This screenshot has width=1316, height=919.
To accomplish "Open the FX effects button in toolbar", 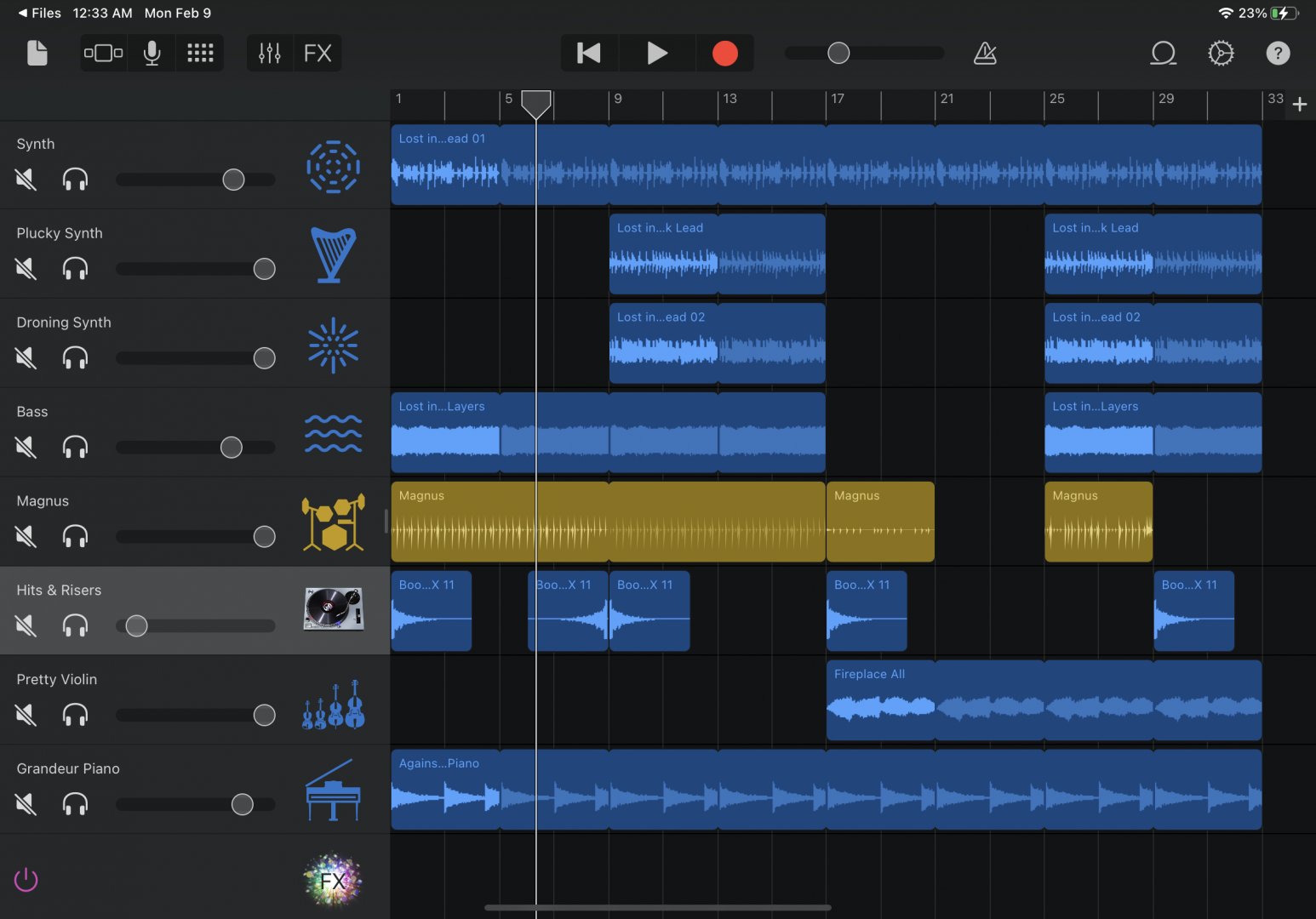I will click(318, 53).
